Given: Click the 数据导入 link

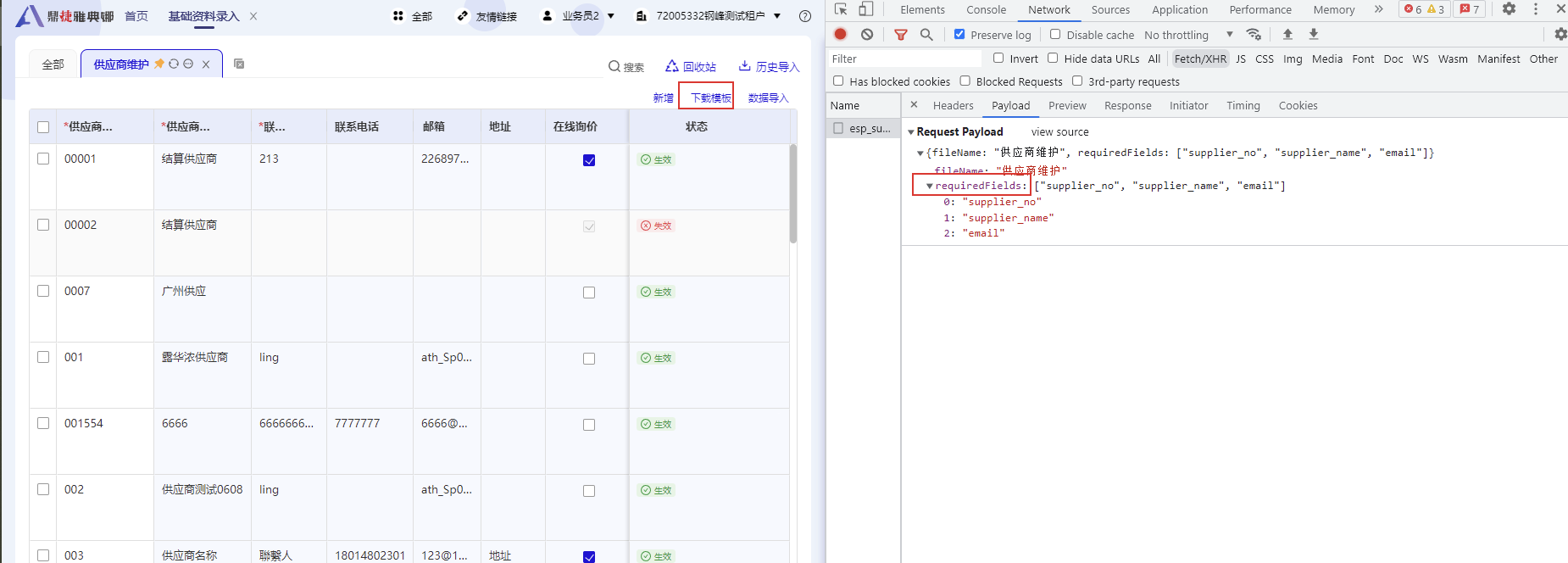Looking at the screenshot, I should pyautogui.click(x=769, y=98).
